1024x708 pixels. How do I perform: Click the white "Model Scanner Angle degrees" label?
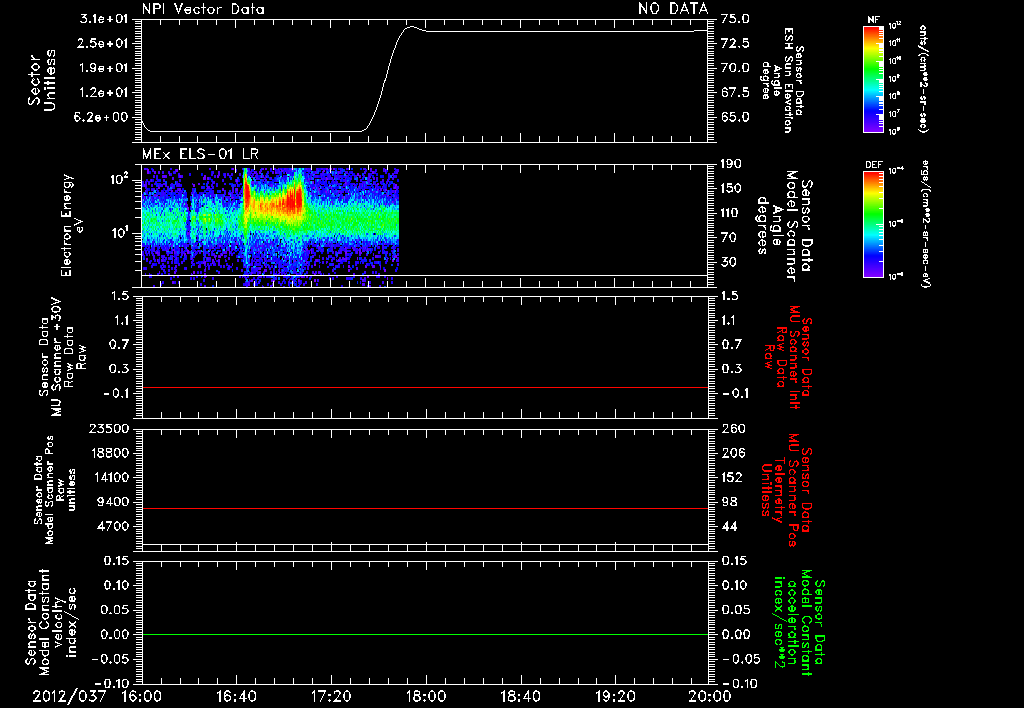(x=784, y=226)
